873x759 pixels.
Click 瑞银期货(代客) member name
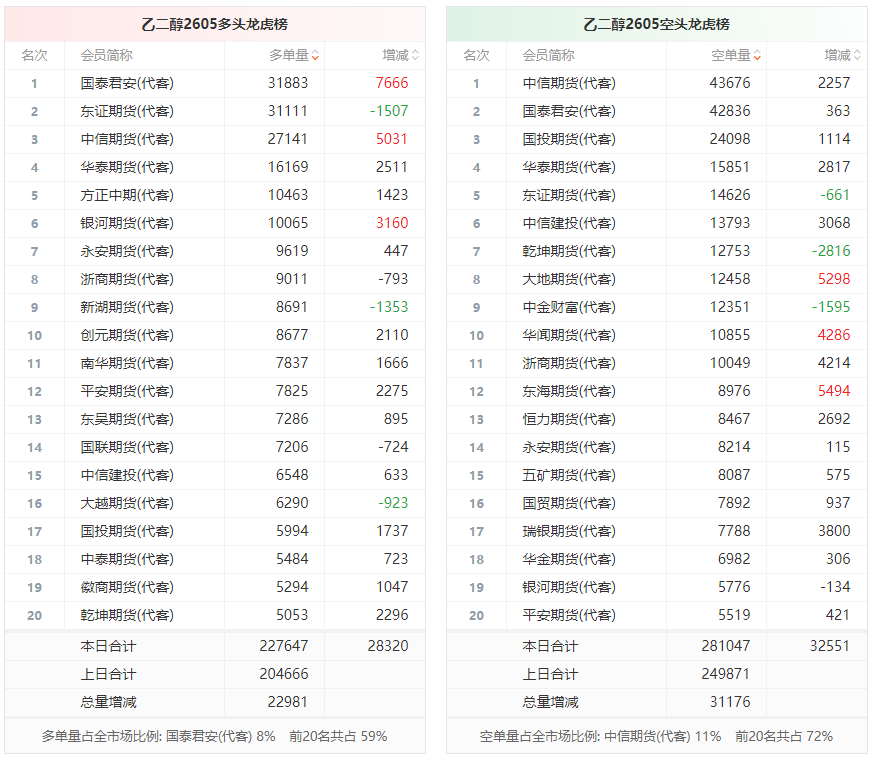[569, 531]
